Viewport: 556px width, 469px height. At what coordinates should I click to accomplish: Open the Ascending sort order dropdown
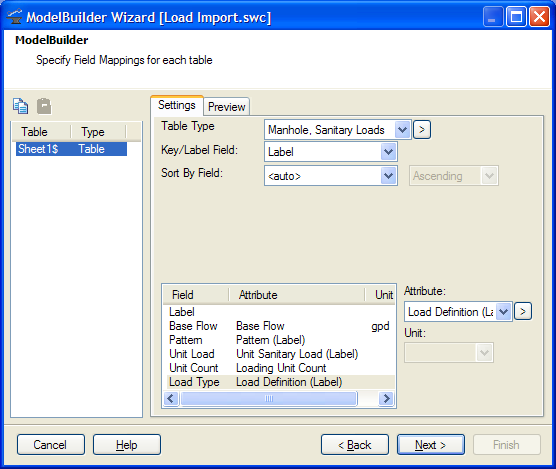pos(489,176)
